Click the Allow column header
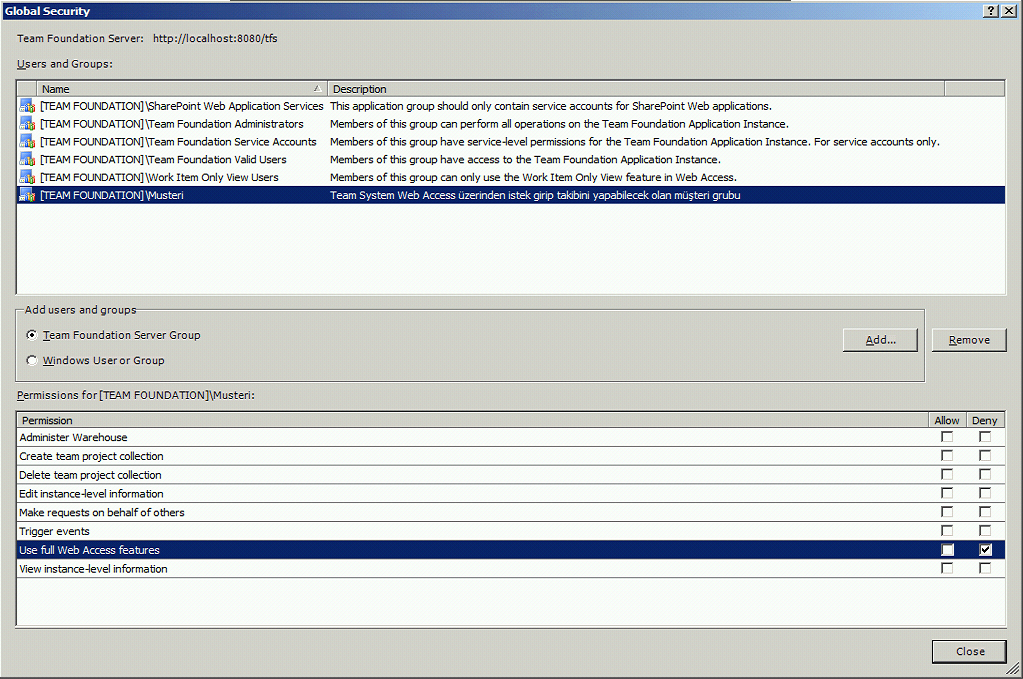Viewport: 1023px width, 679px height. click(947, 421)
